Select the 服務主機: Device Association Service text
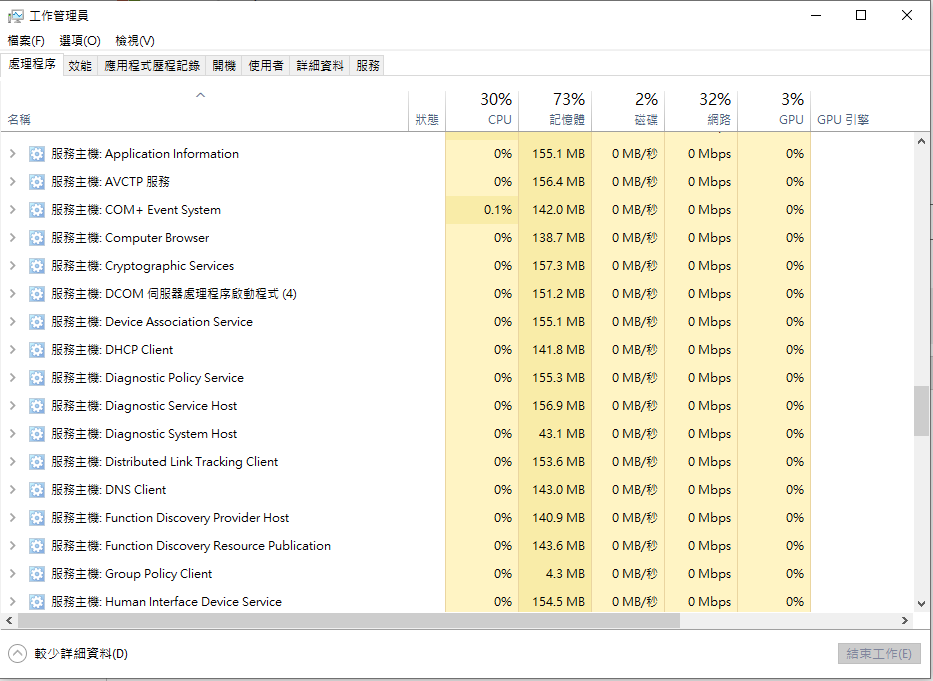This screenshot has height=681, width=933. [x=152, y=321]
